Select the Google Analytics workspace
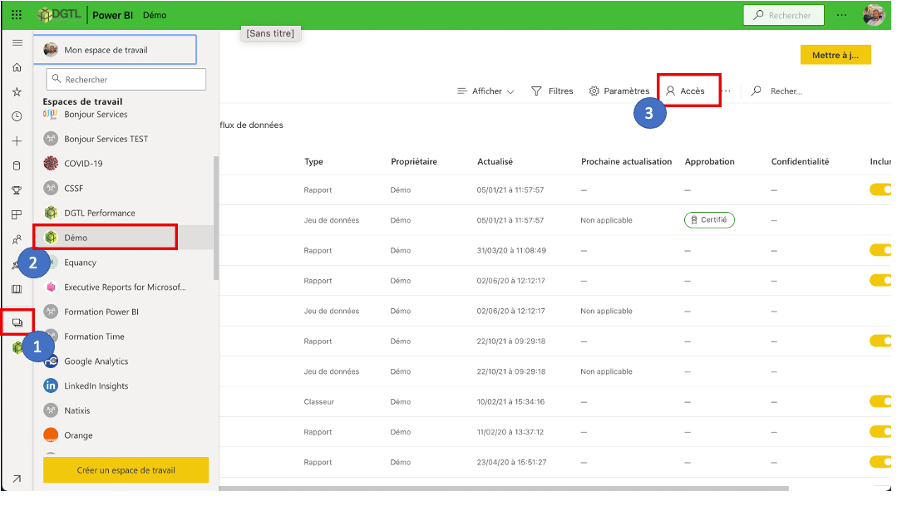This screenshot has width=908, height=506. 124,361
